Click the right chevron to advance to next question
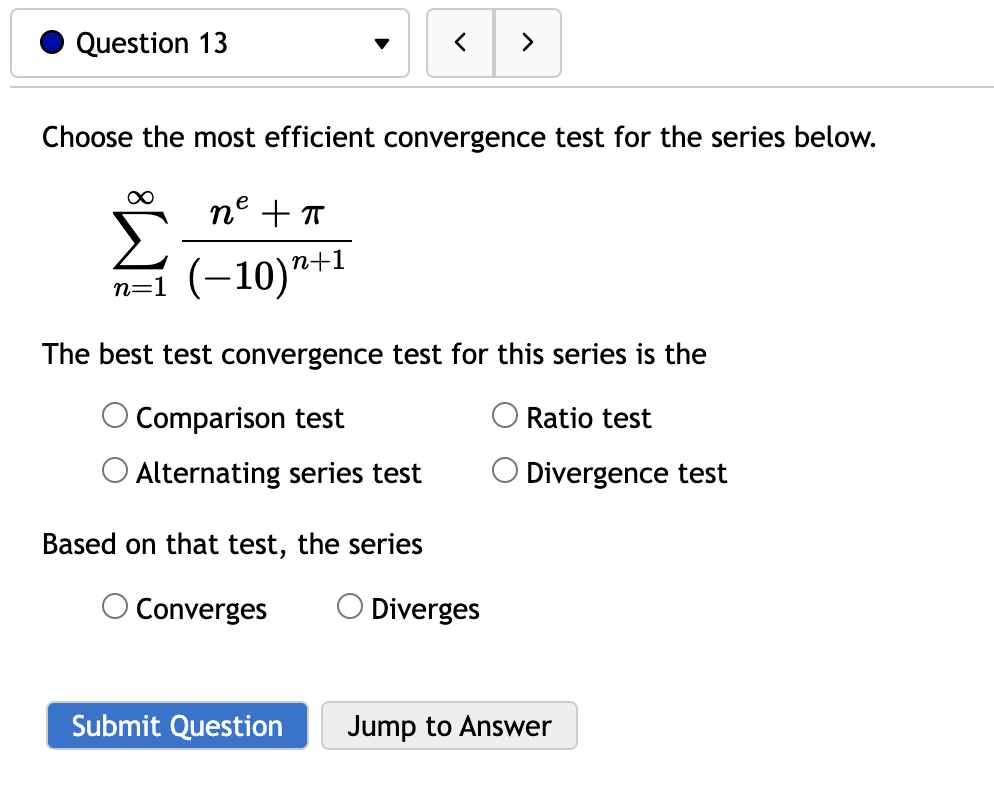The height and width of the screenshot is (796, 994). point(528,42)
